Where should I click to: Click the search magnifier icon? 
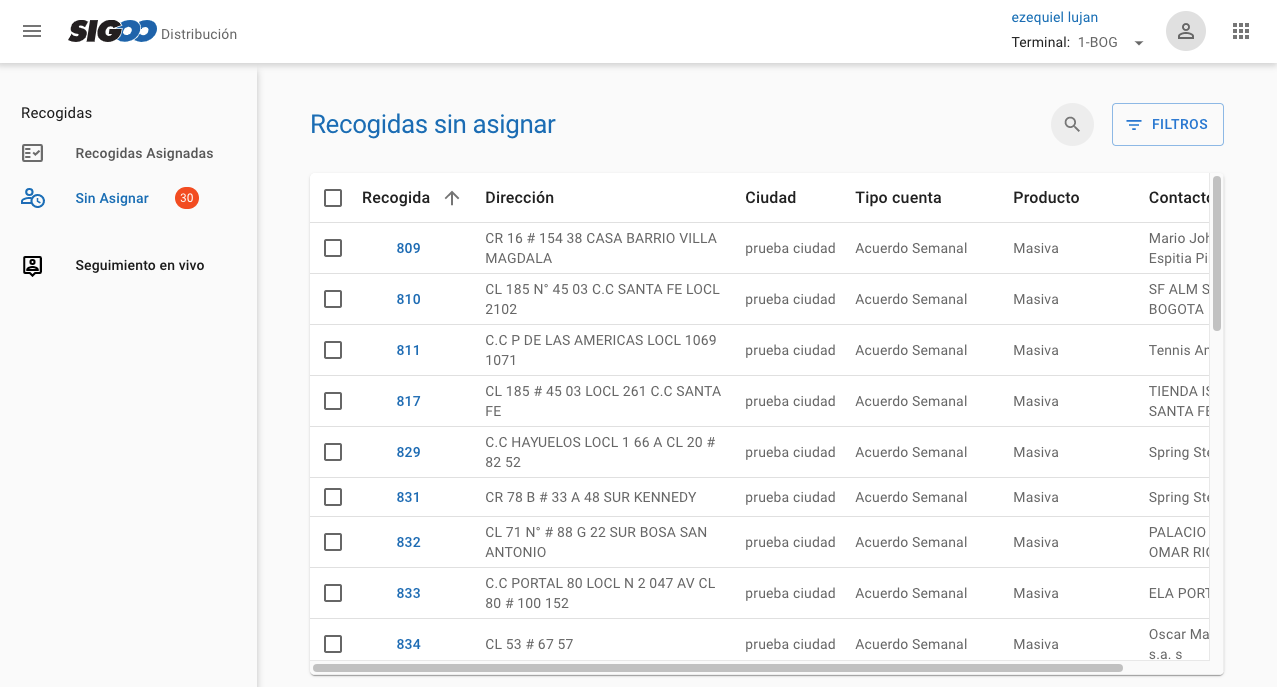tap(1072, 125)
